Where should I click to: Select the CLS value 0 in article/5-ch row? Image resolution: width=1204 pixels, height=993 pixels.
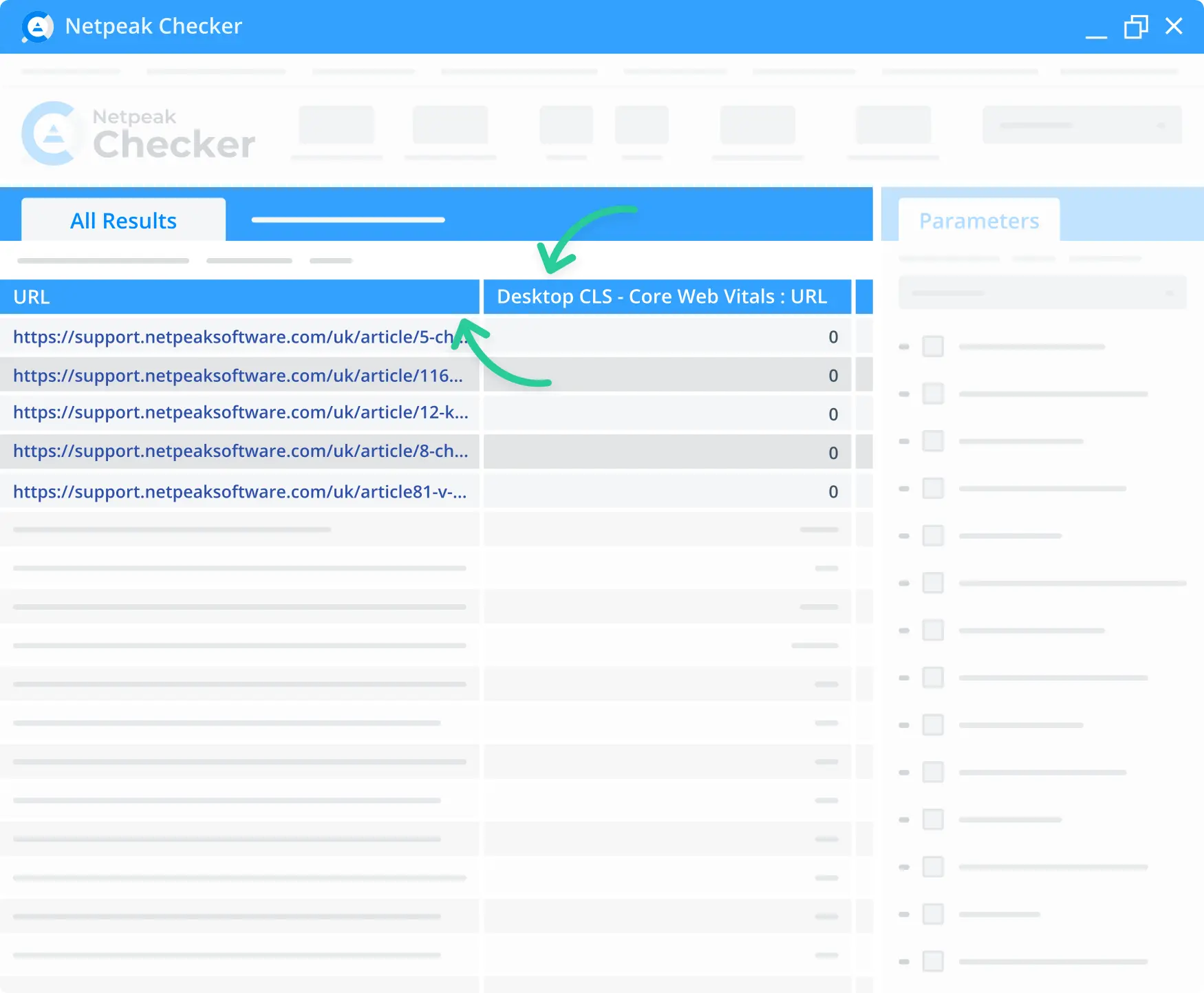point(833,337)
